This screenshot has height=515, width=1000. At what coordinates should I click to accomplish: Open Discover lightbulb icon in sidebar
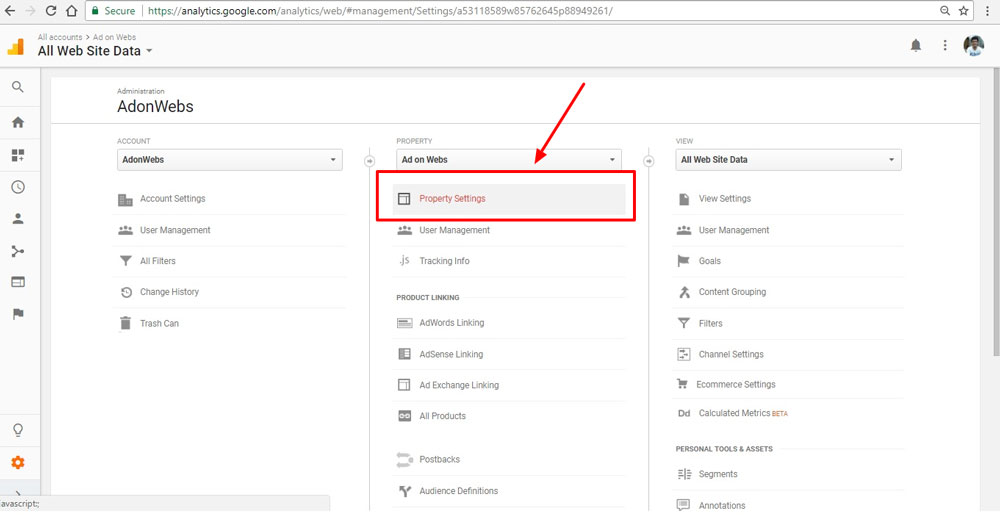(18, 430)
